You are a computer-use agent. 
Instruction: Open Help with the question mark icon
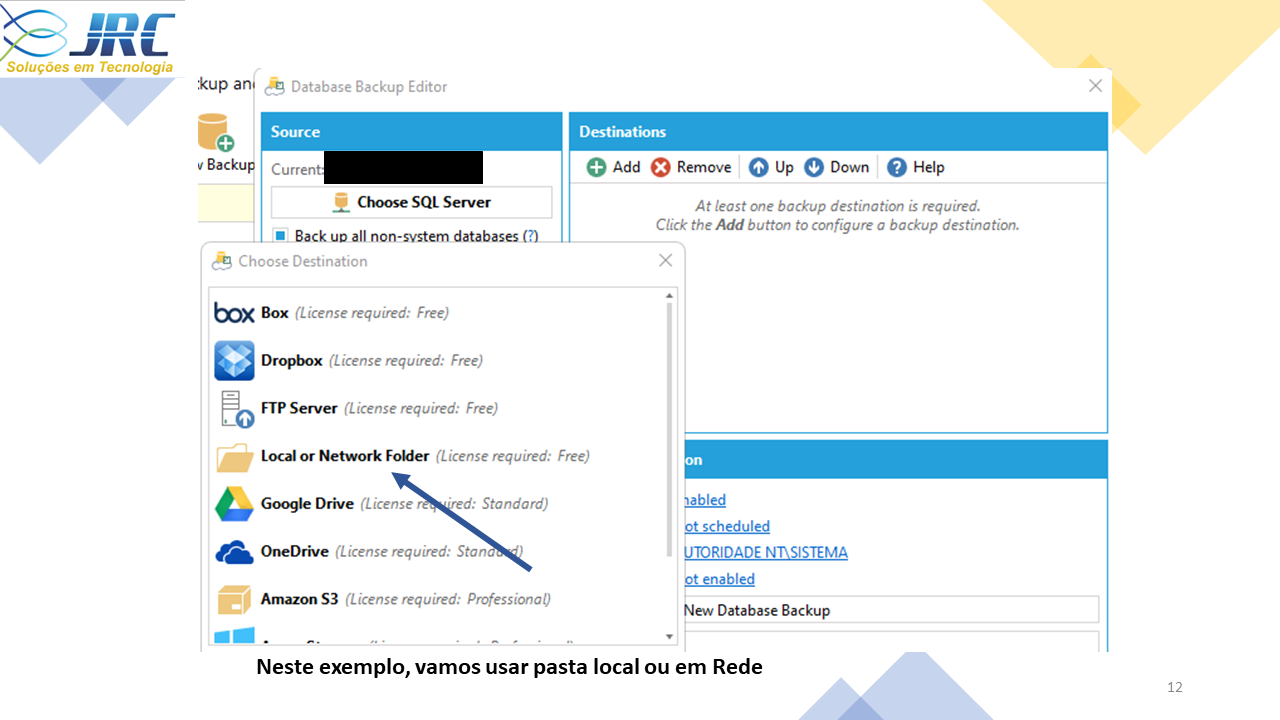[x=897, y=167]
